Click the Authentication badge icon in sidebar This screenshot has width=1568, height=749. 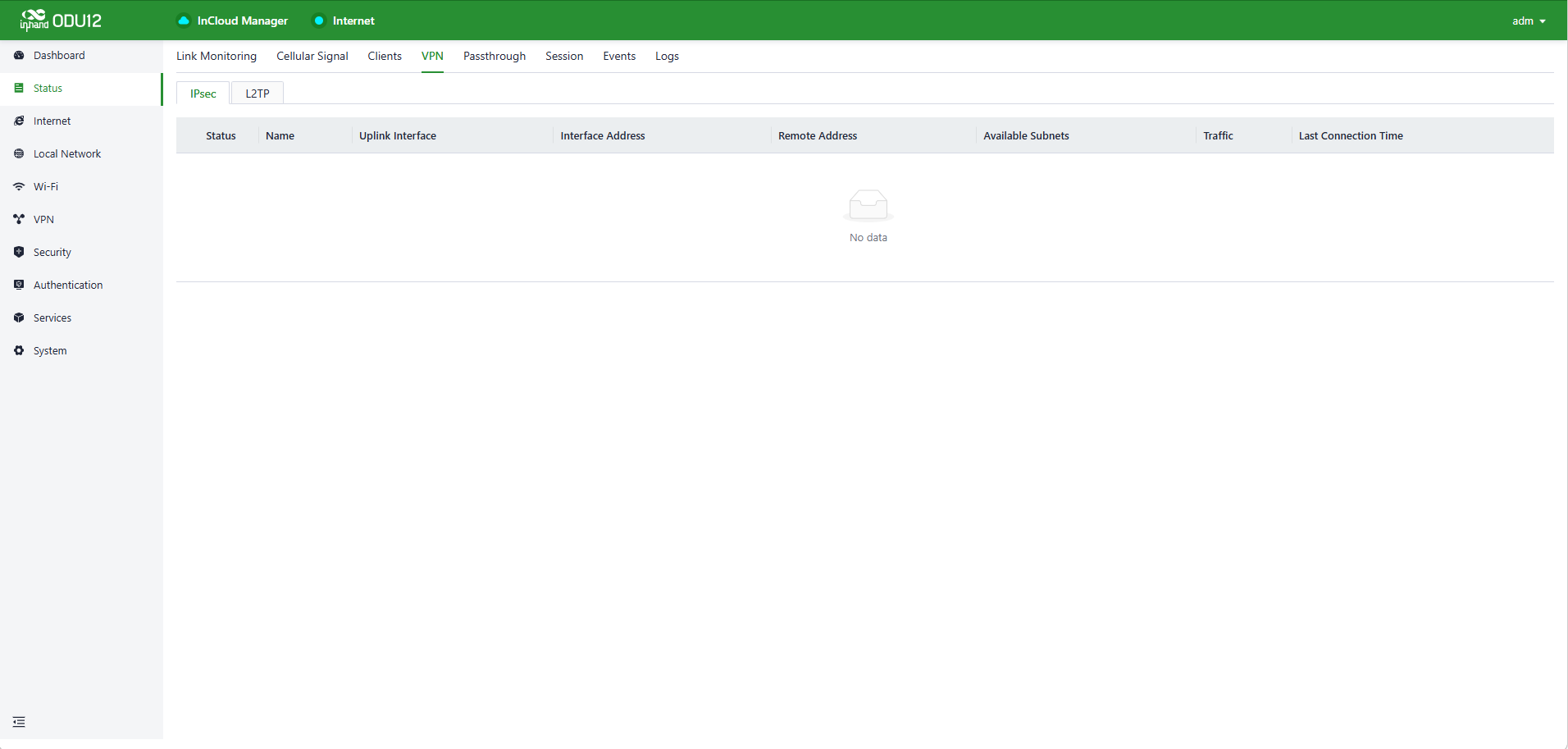pos(19,285)
